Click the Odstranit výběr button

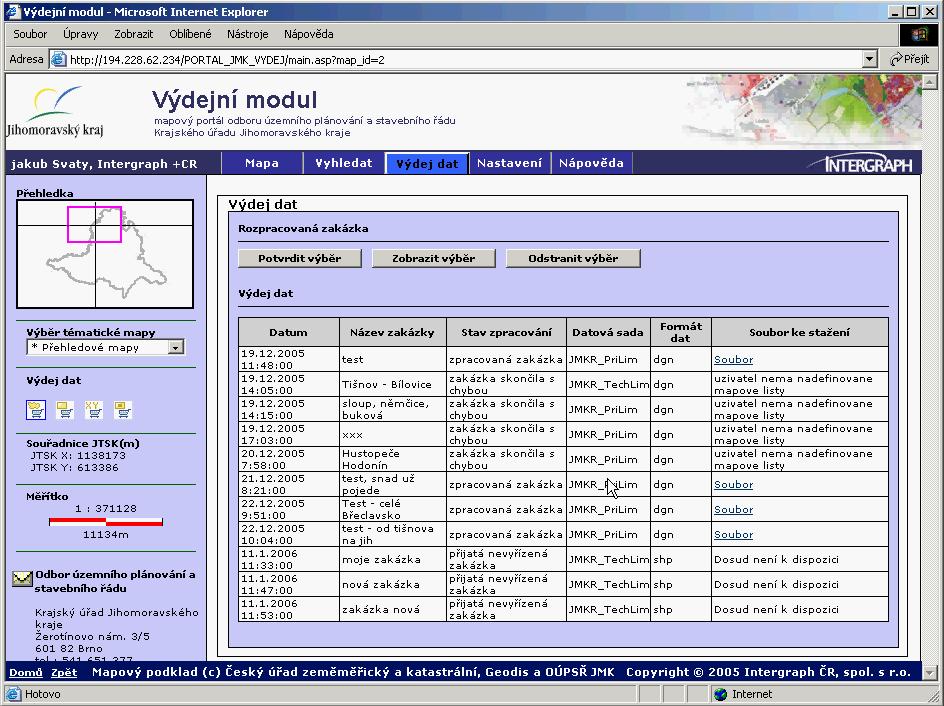pos(573,258)
